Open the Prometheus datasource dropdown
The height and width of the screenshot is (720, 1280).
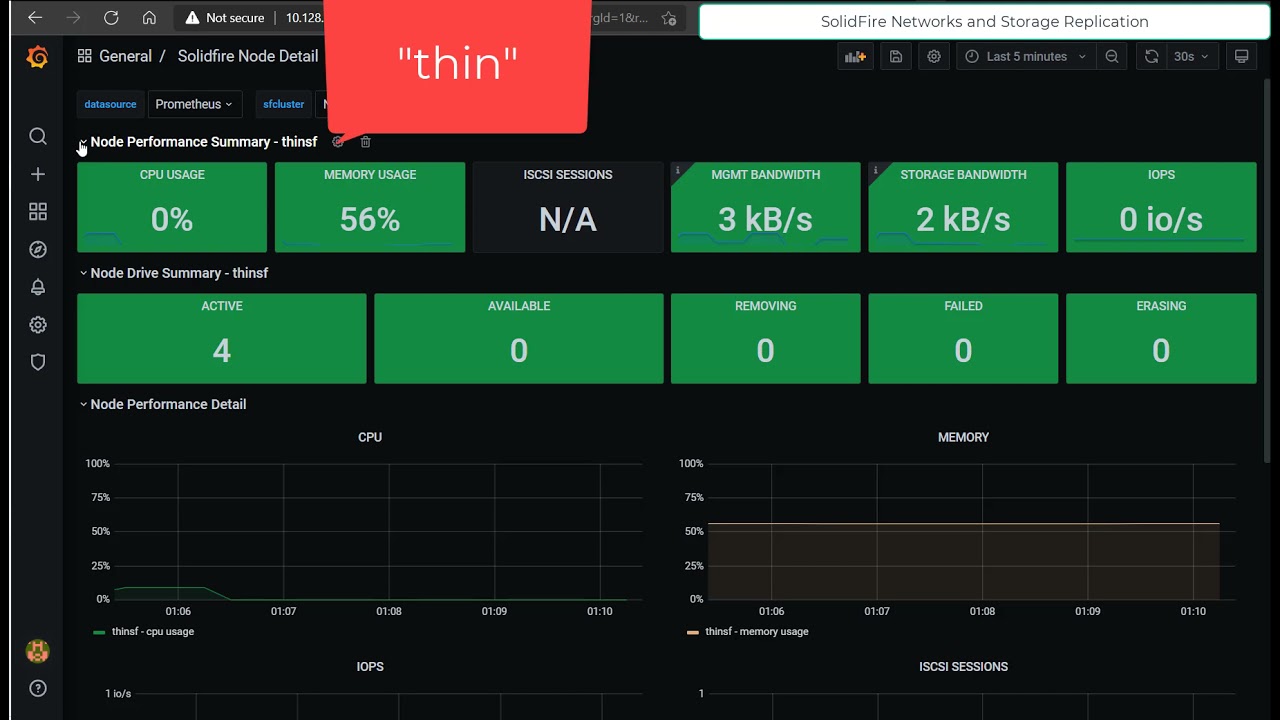[194, 104]
